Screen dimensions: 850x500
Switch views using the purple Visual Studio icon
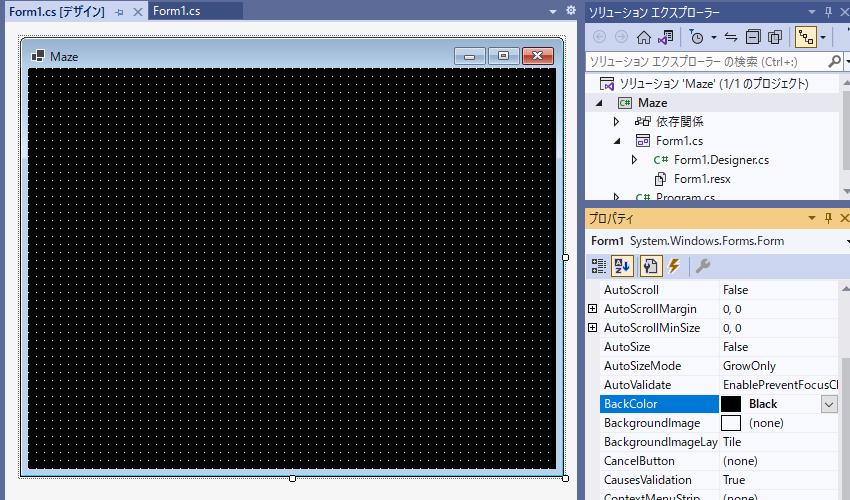coord(665,37)
